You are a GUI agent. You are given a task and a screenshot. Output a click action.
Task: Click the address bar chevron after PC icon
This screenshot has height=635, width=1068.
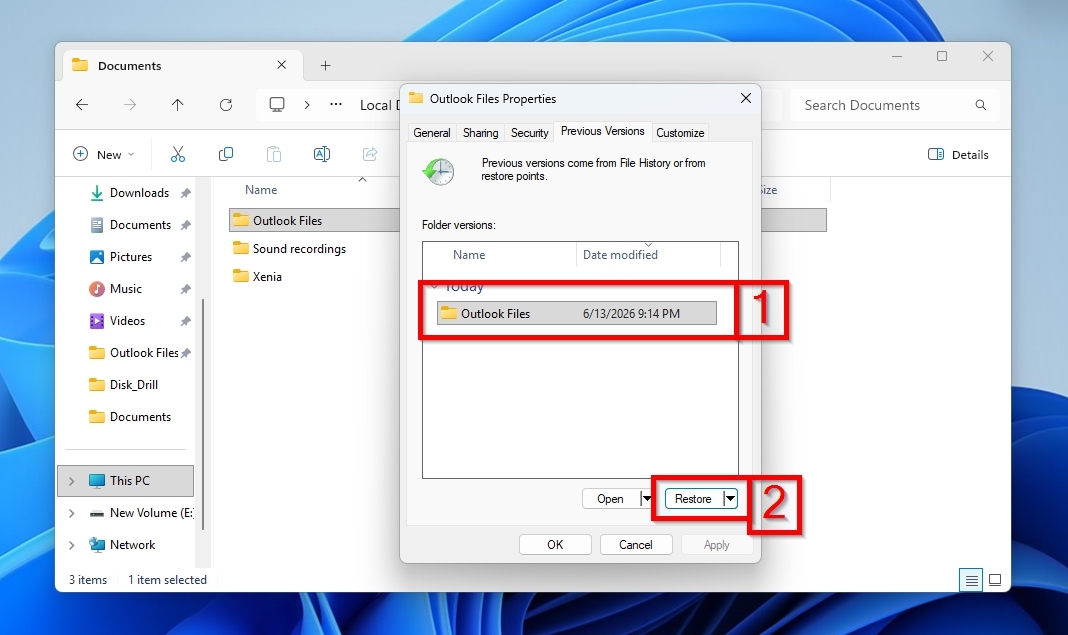click(307, 104)
